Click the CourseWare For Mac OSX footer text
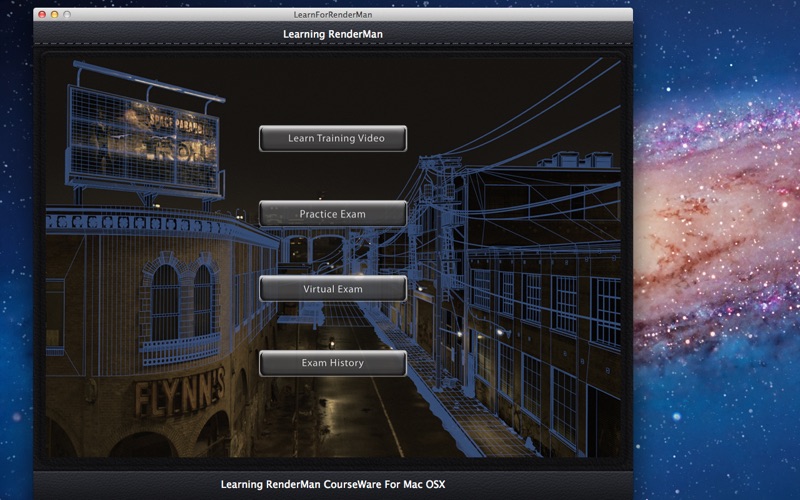Screen dimensions: 800x500 [x=333, y=484]
